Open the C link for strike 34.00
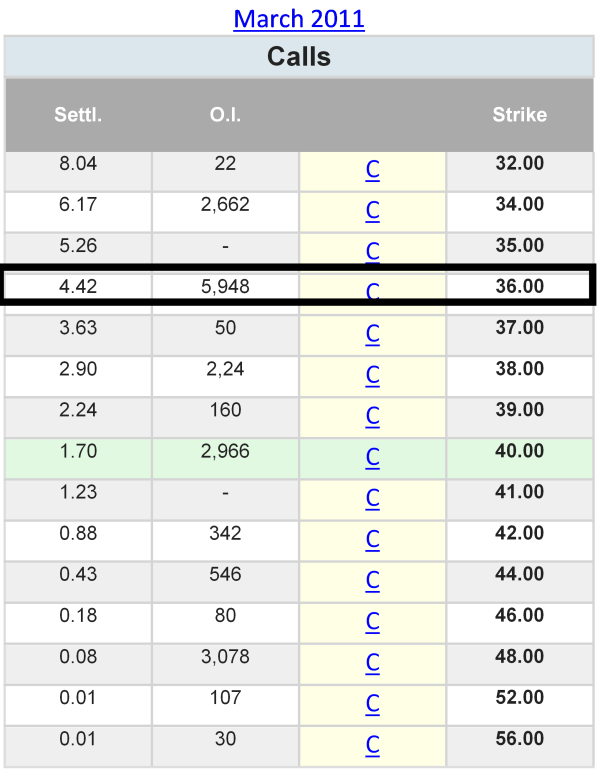The width and height of the screenshot is (600, 770). pos(372,210)
